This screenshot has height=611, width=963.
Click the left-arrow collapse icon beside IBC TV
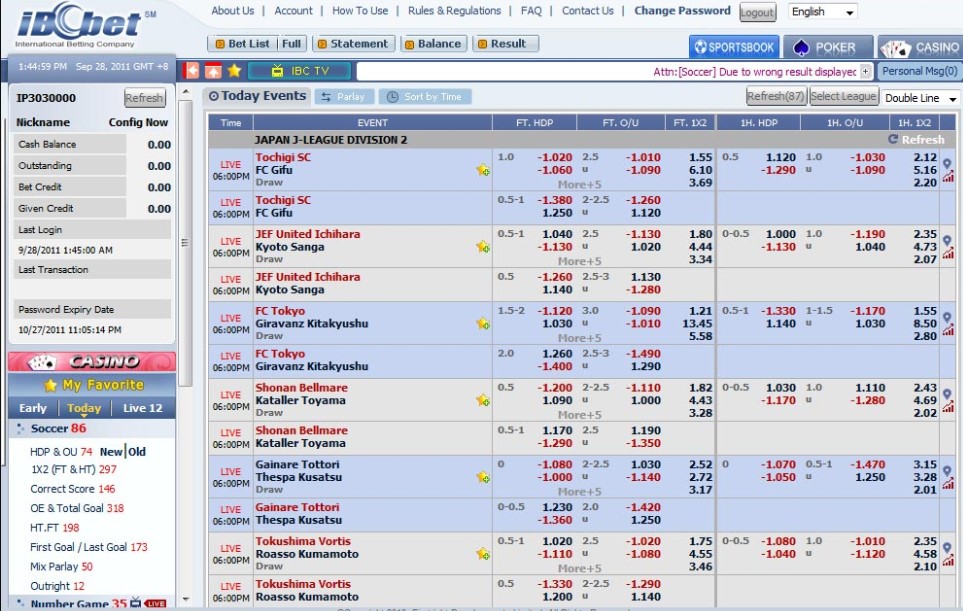(191, 71)
